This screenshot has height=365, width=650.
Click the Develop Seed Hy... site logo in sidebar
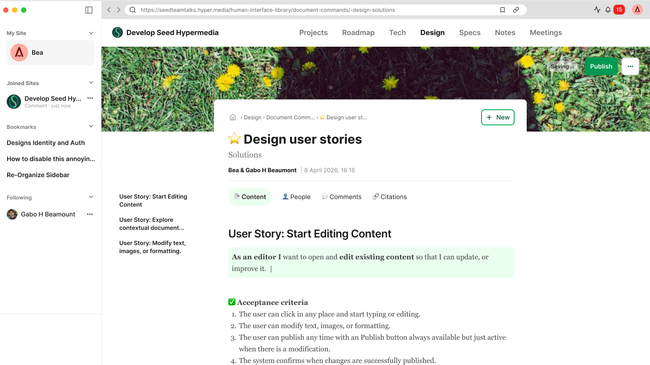[x=14, y=102]
